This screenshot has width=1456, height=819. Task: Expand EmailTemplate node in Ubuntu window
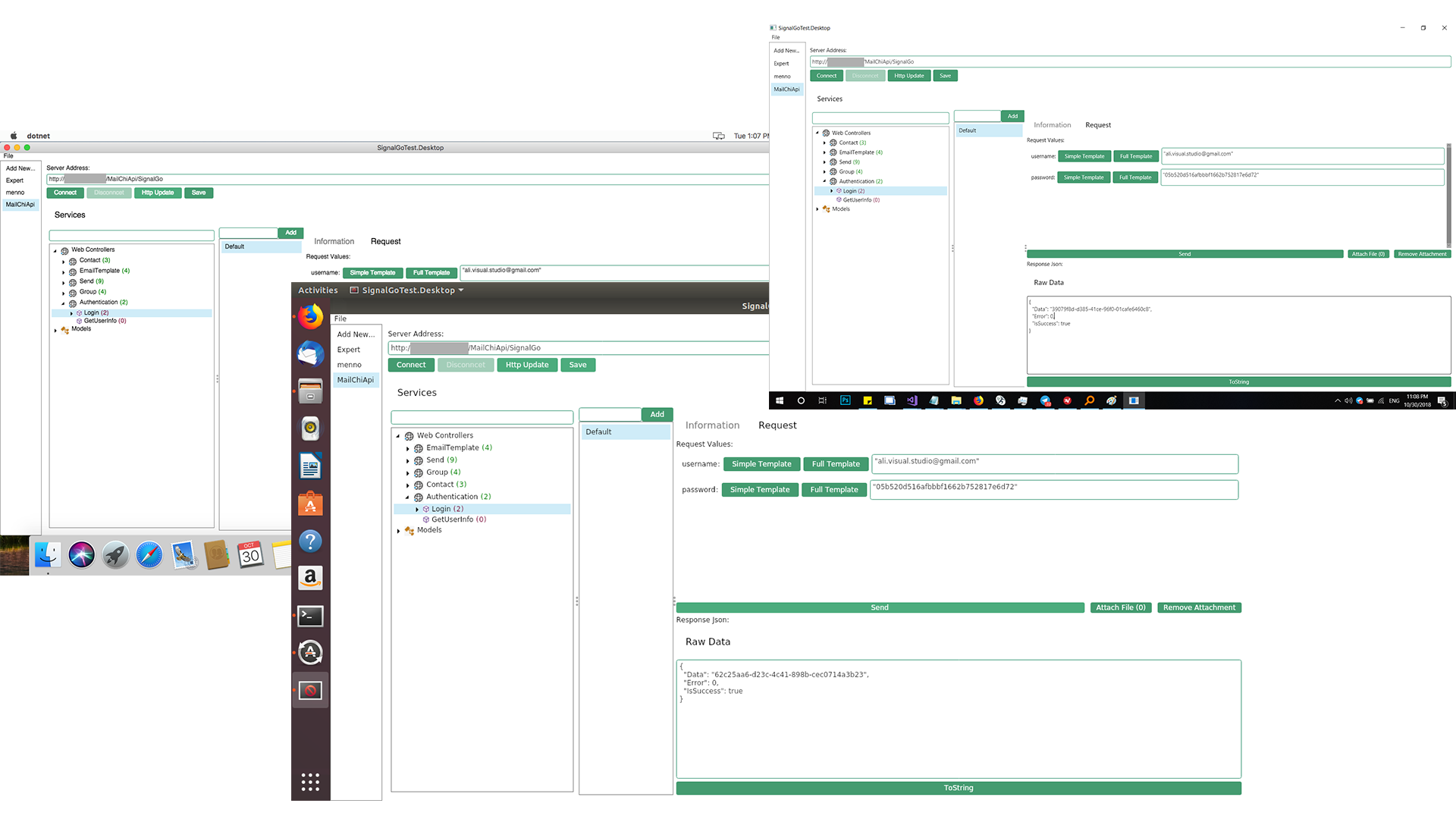pos(407,449)
